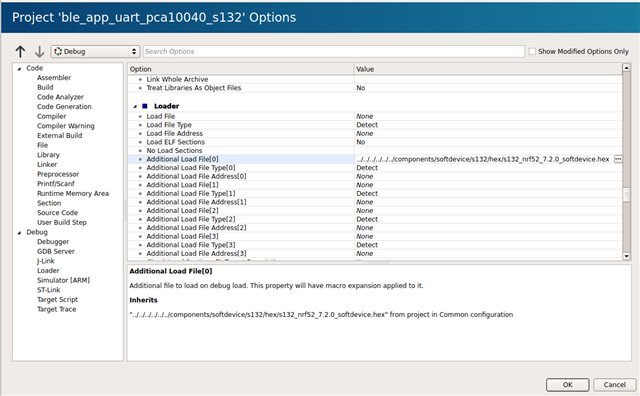Image resolution: width=640 pixels, height=396 pixels.
Task: Collapse the Code tree node
Action: click(x=19, y=69)
